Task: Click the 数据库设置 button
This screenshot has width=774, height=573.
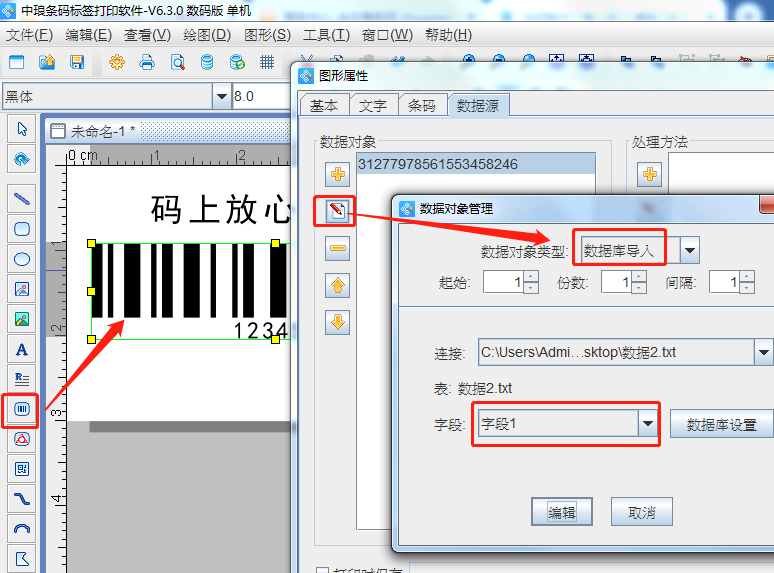Action: [721, 424]
